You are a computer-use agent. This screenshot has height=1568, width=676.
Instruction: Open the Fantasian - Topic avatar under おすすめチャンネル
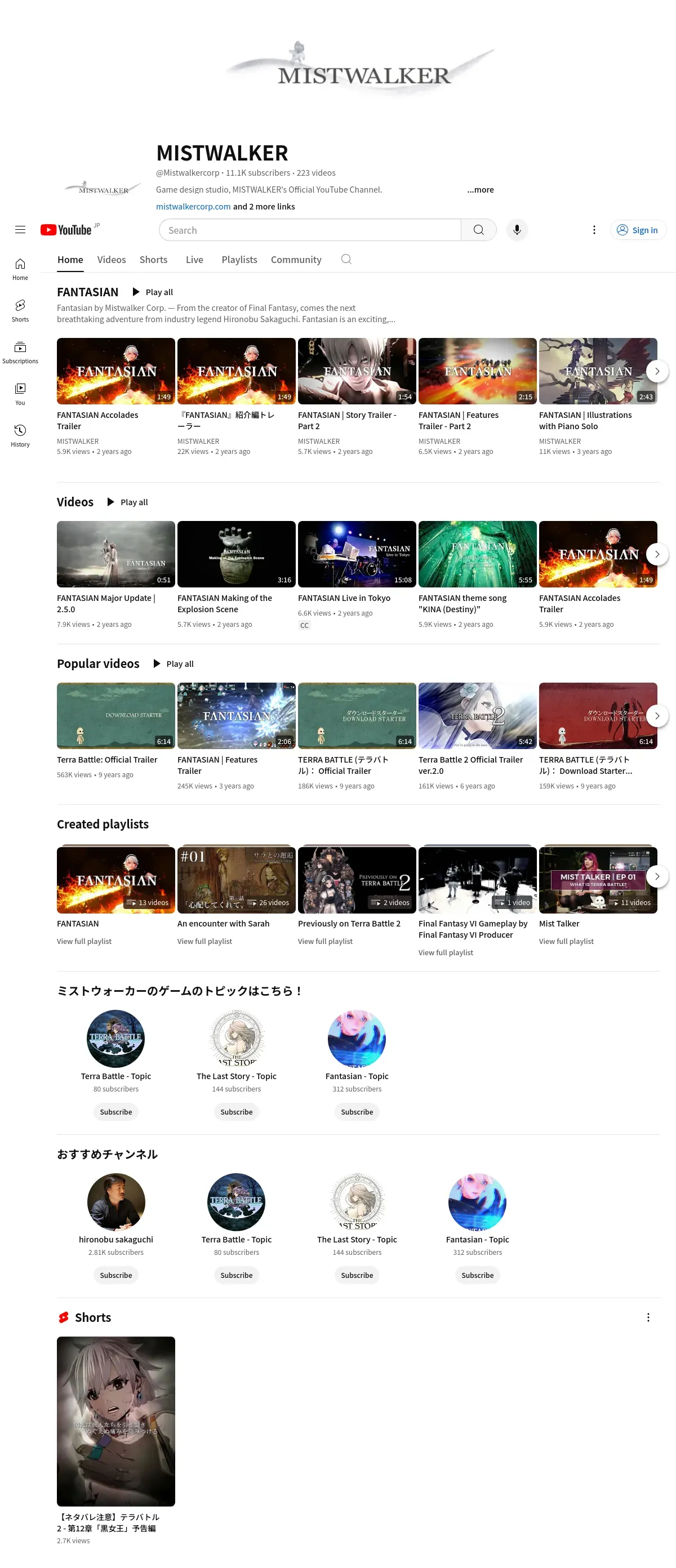point(478,1202)
